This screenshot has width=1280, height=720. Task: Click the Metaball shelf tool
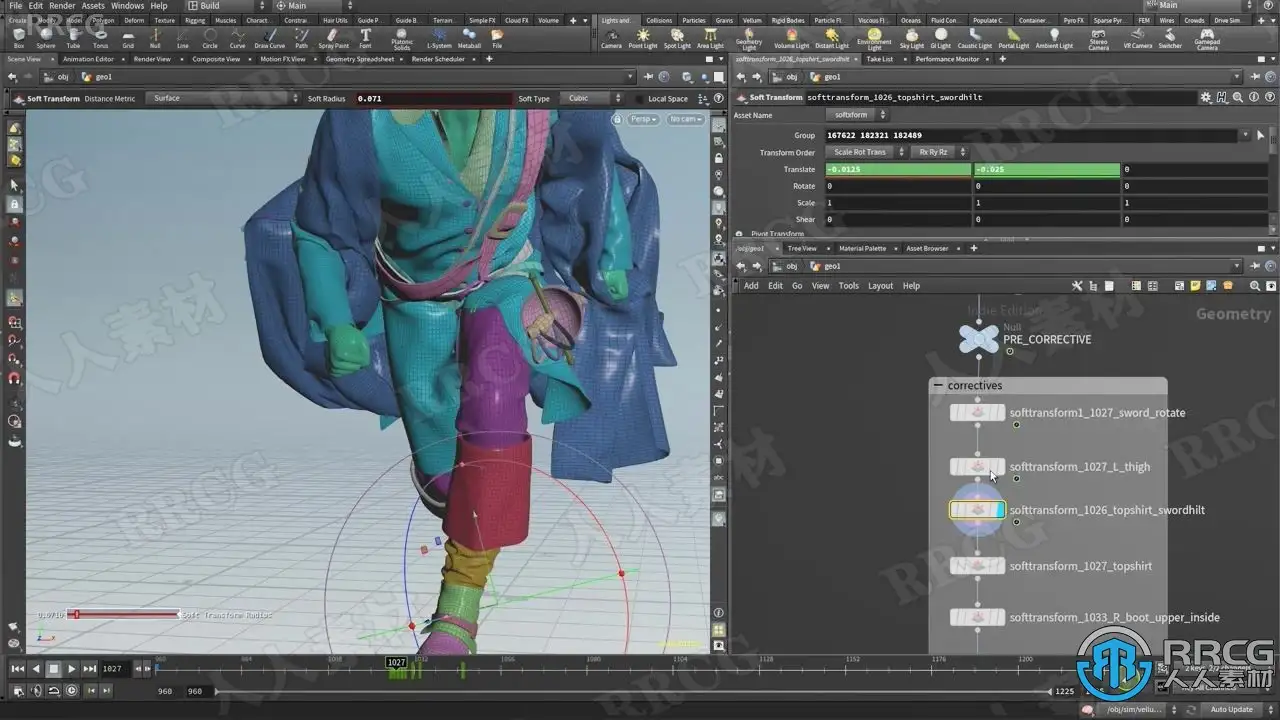click(469, 37)
